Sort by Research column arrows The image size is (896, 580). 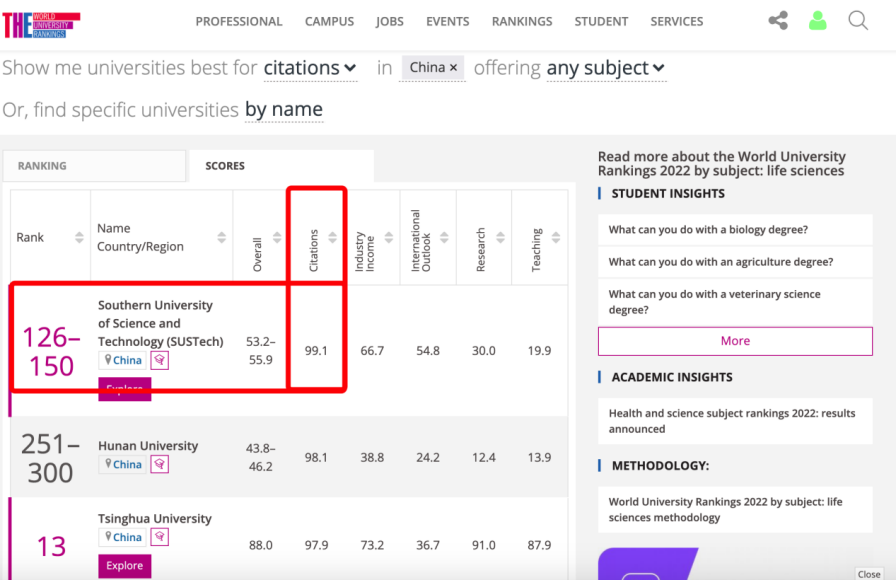pyautogui.click(x=500, y=237)
